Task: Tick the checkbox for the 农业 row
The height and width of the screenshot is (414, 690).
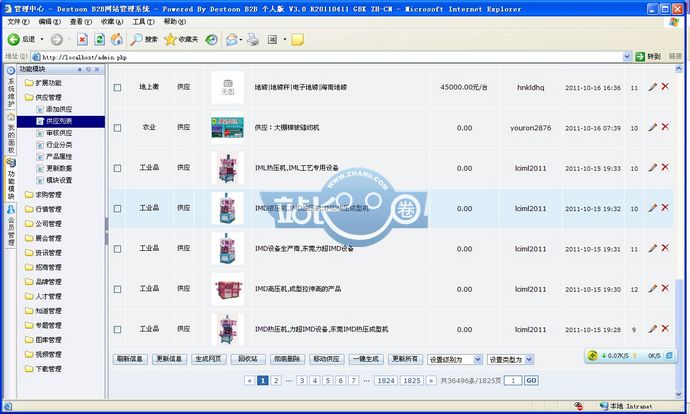Action: [x=117, y=128]
